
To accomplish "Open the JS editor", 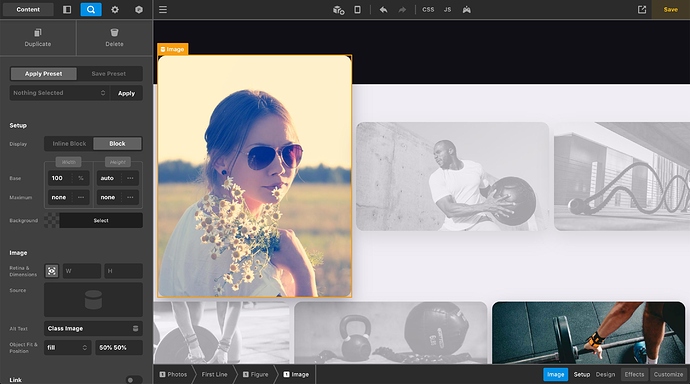I will [448, 9].
